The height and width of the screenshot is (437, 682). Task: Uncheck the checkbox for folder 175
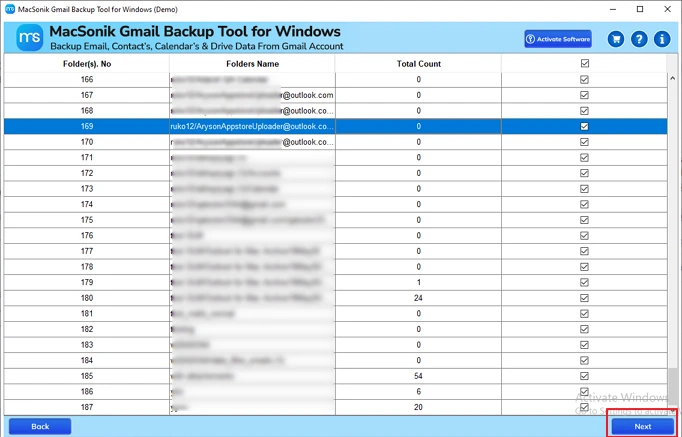click(585, 220)
